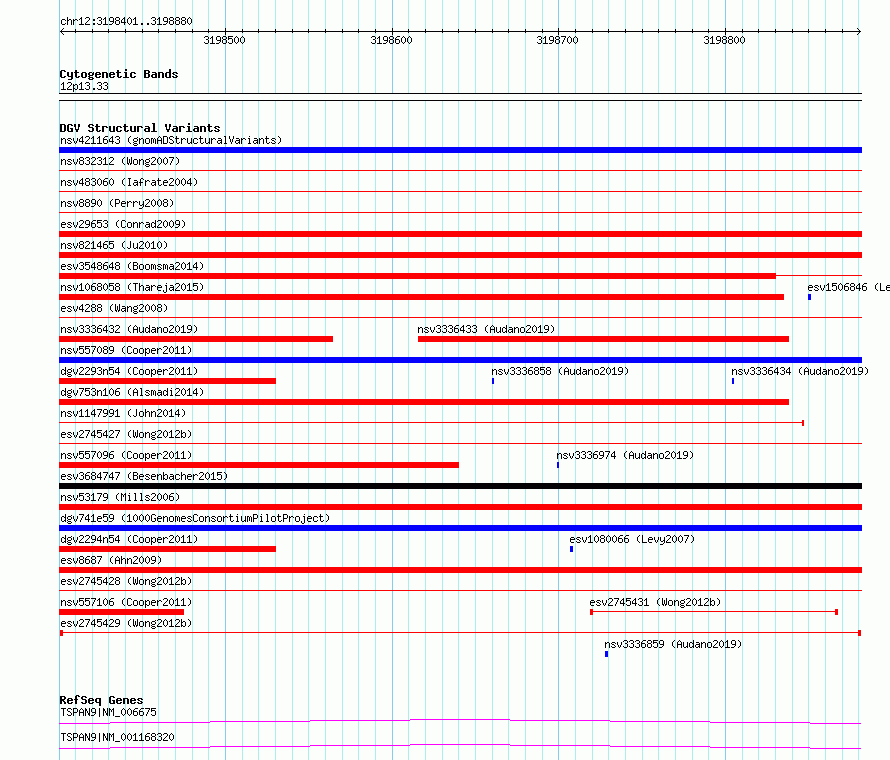Select the red nsv557106 variant bar

[121, 612]
